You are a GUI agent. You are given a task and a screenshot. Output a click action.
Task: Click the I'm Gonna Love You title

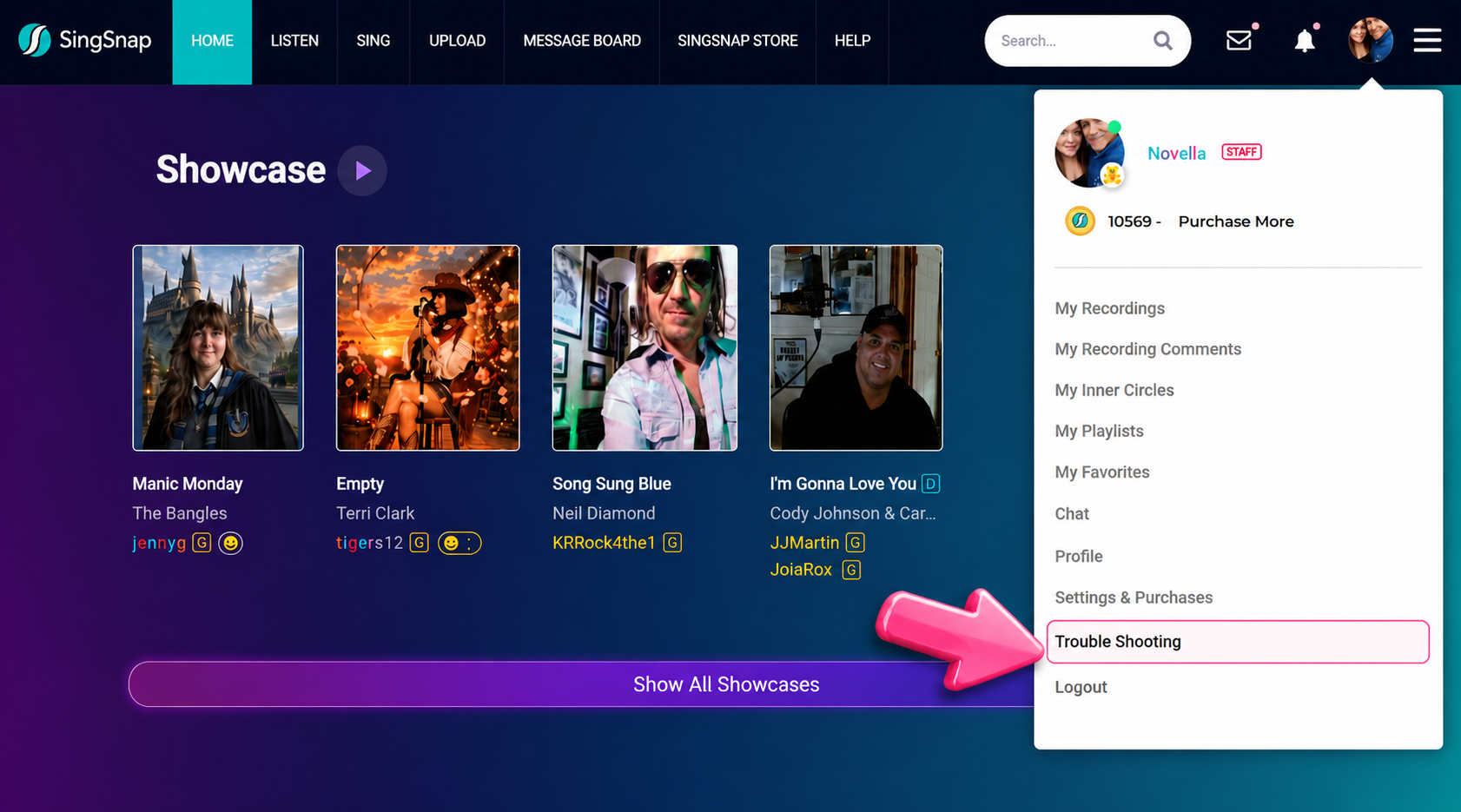click(x=843, y=484)
